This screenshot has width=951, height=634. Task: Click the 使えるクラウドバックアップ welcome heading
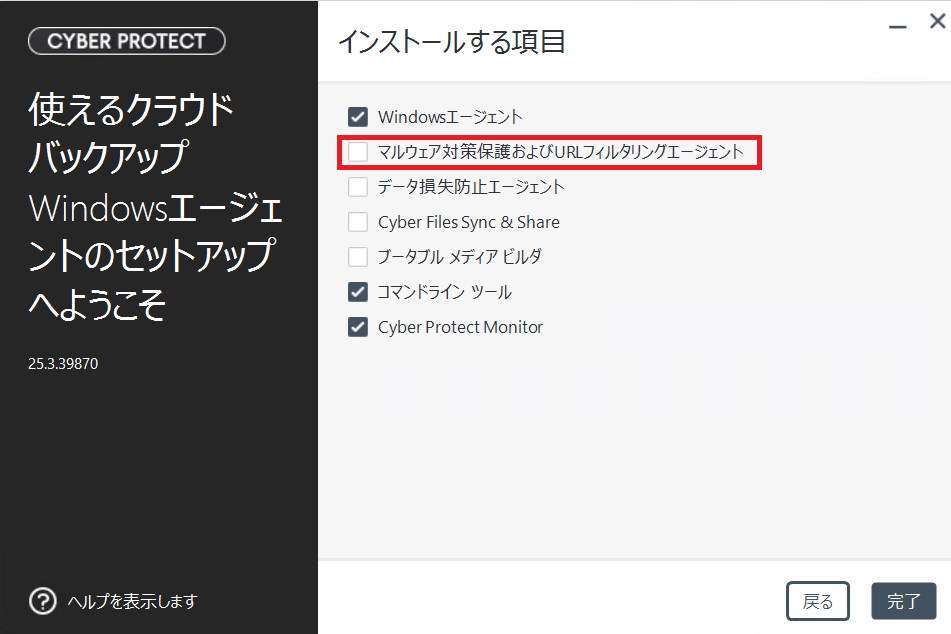131,133
